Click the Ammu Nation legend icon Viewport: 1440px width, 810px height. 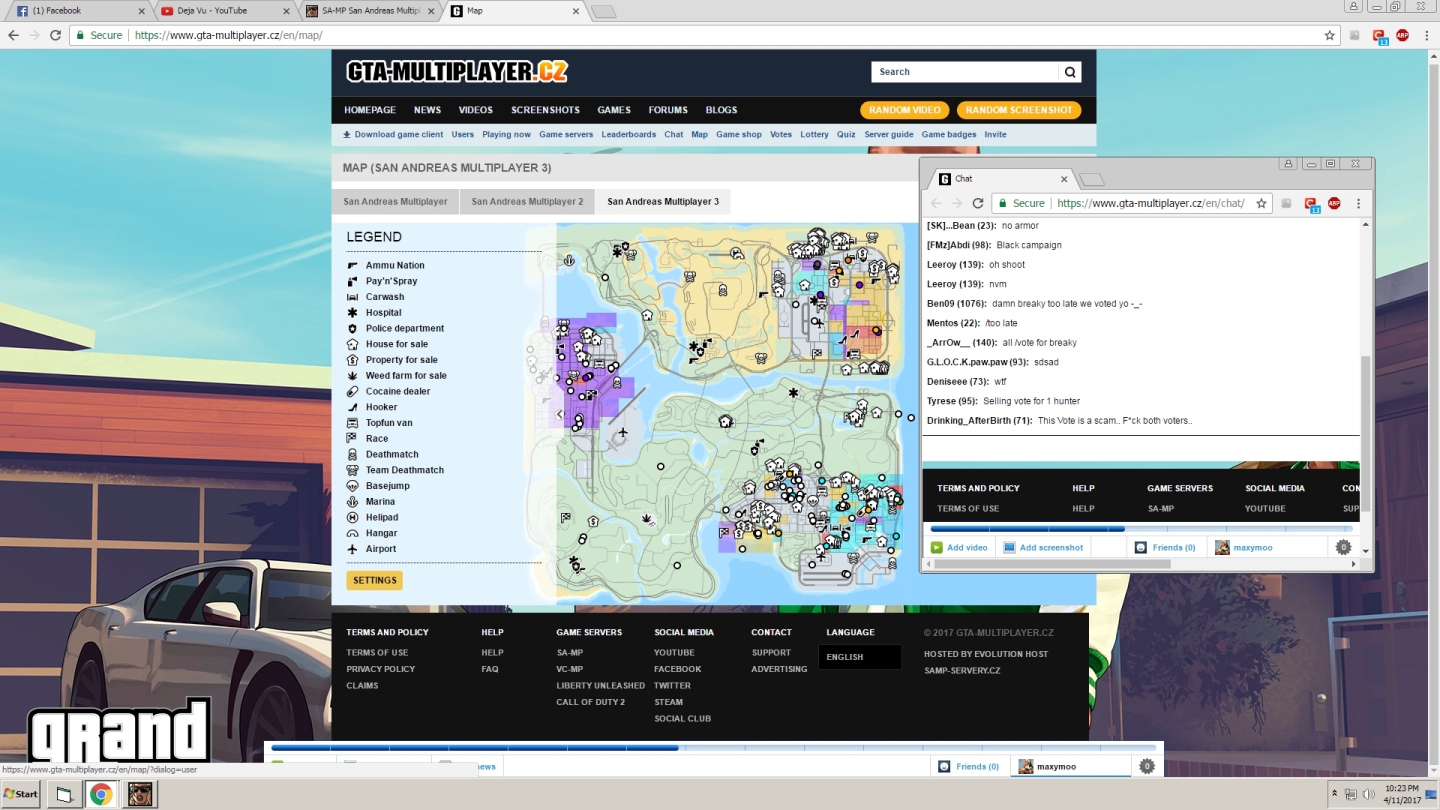point(352,265)
